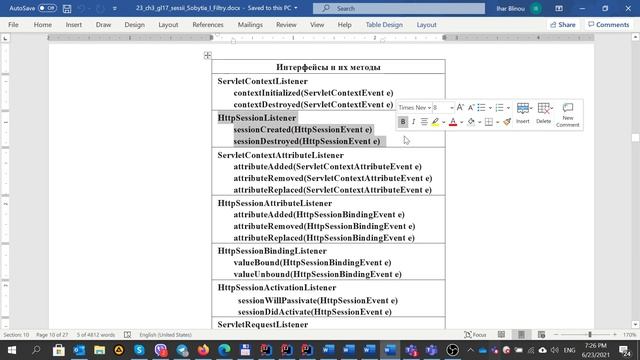The width and height of the screenshot is (640, 360).
Task: Toggle Bold in the mini toolbar
Action: 403,122
